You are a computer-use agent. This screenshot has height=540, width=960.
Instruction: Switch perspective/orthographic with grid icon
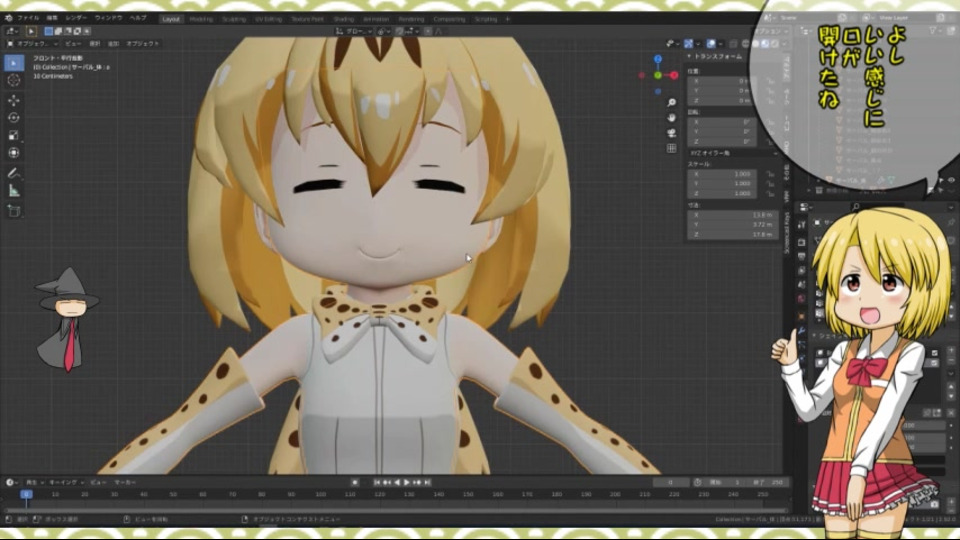[x=672, y=148]
